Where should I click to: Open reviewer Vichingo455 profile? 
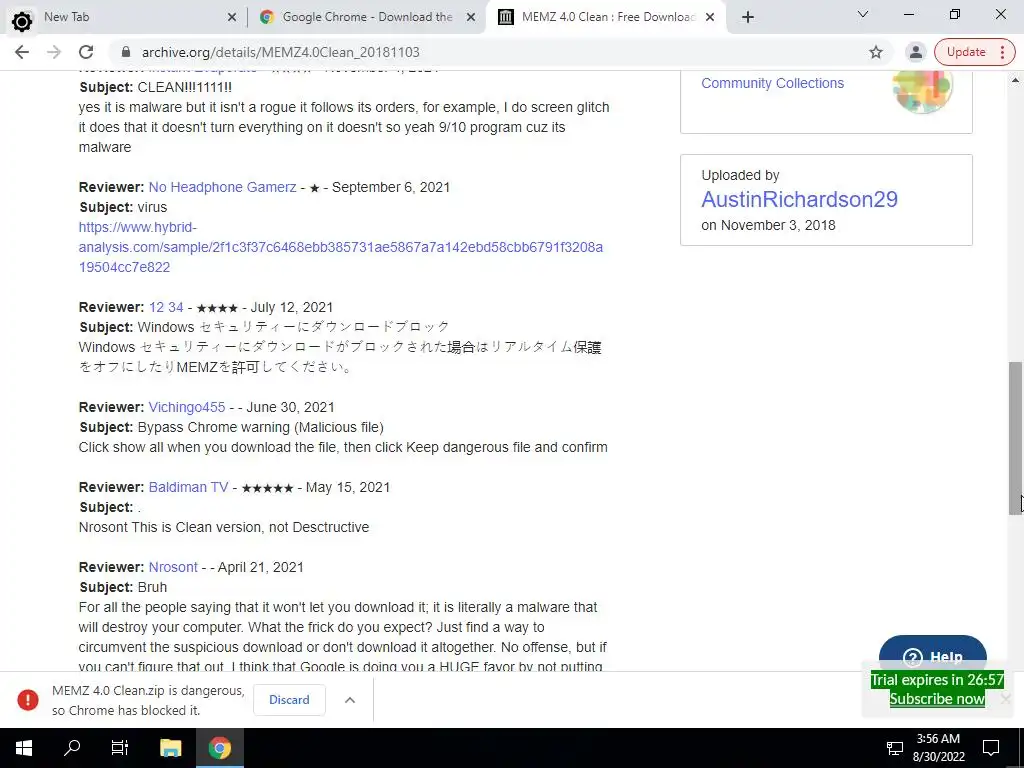(187, 408)
